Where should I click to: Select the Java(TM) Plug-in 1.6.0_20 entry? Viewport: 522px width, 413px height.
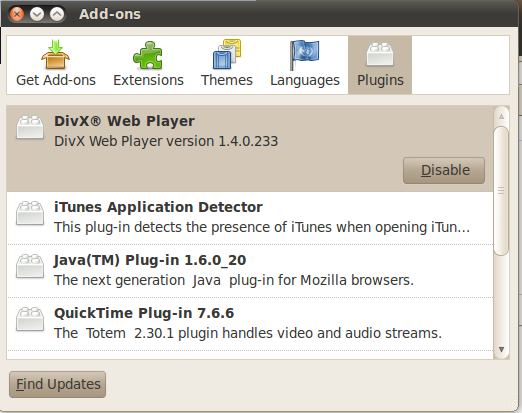click(x=250, y=271)
